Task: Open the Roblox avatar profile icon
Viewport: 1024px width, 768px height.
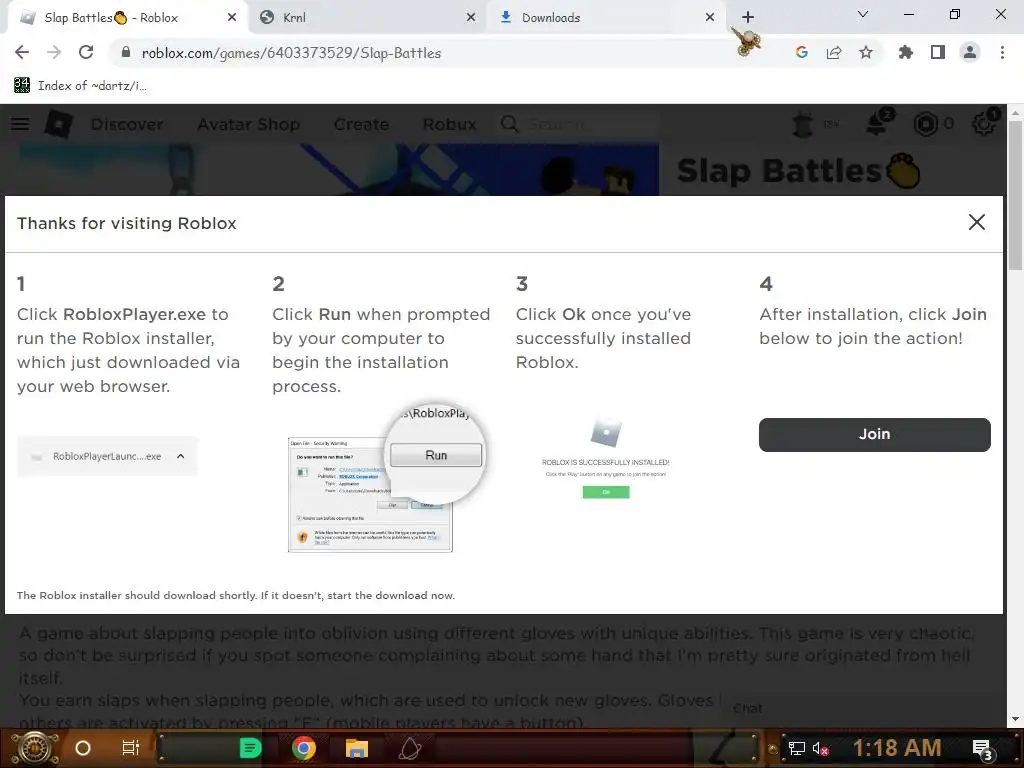Action: 803,123
